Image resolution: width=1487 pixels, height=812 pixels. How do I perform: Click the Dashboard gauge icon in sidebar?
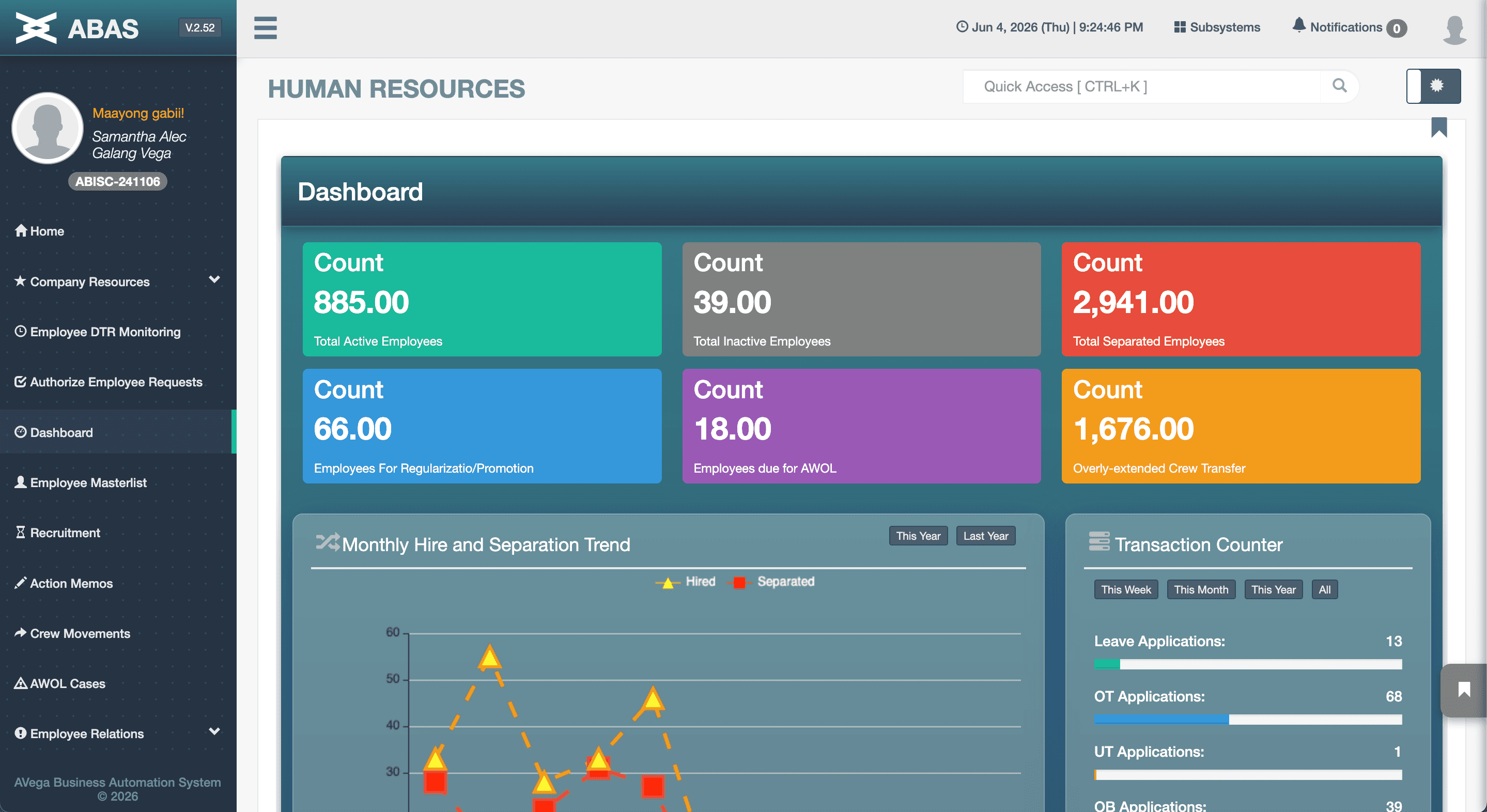pos(20,432)
